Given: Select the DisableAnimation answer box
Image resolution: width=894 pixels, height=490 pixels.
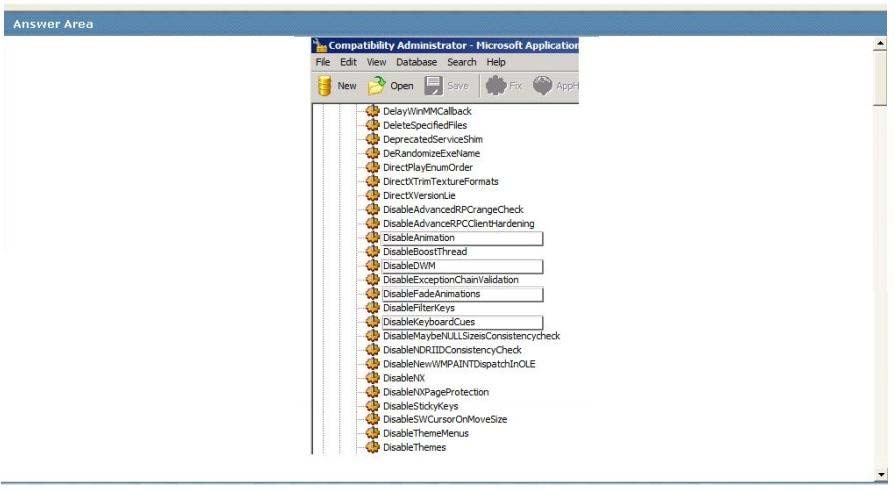Looking at the screenshot, I should pyautogui.click(x=461, y=238).
